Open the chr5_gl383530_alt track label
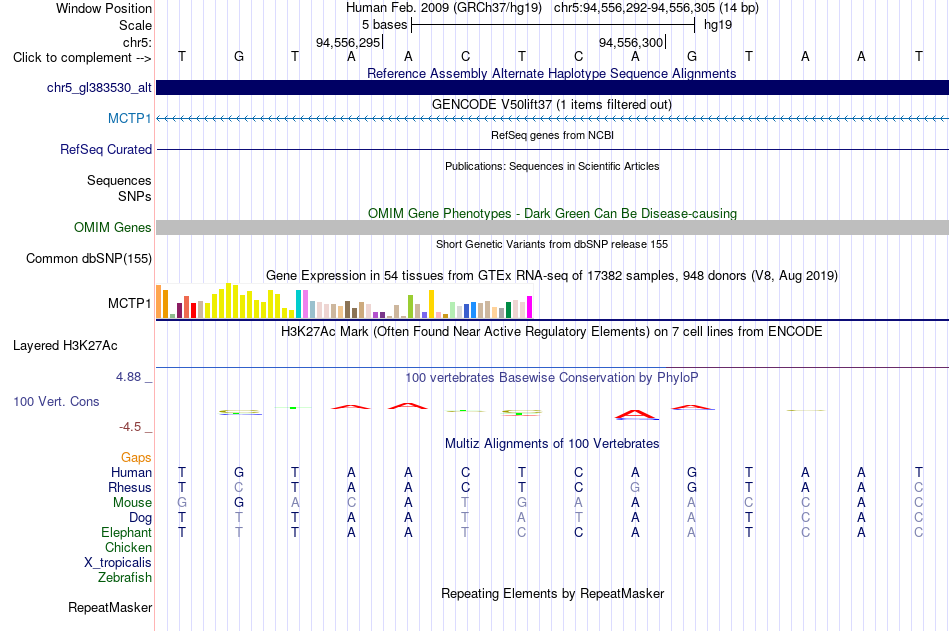950x631 pixels. pos(99,88)
